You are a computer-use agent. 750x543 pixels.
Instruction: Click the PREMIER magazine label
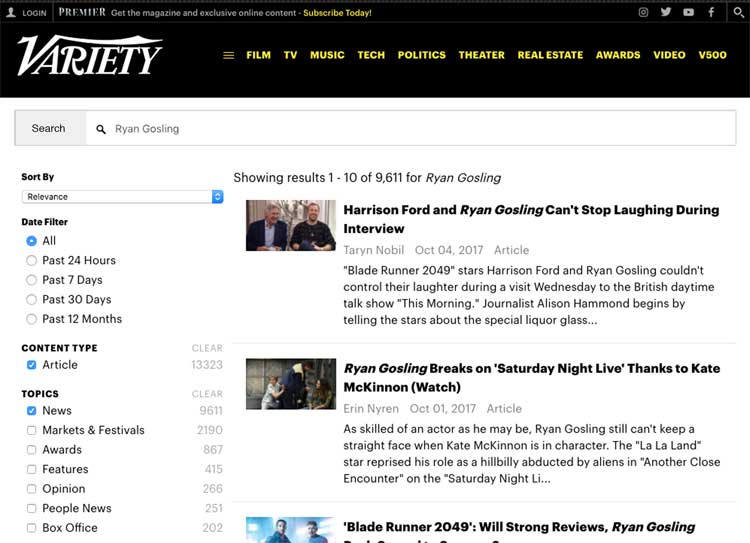tap(82, 12)
